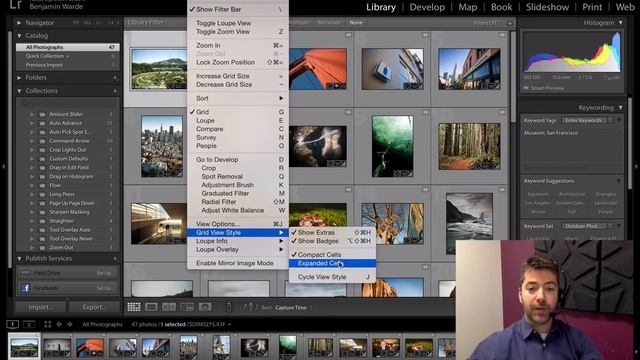Screen dimensions: 640x360
Task: Switch to the Print module
Action: click(x=592, y=7)
